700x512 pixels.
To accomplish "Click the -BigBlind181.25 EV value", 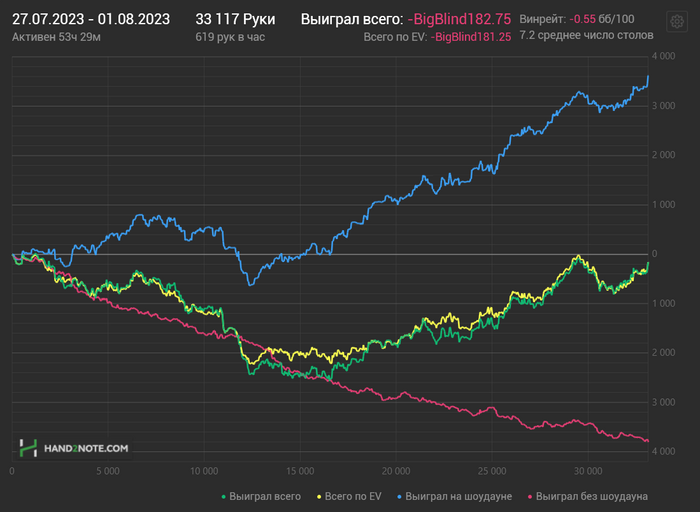I will pos(471,37).
